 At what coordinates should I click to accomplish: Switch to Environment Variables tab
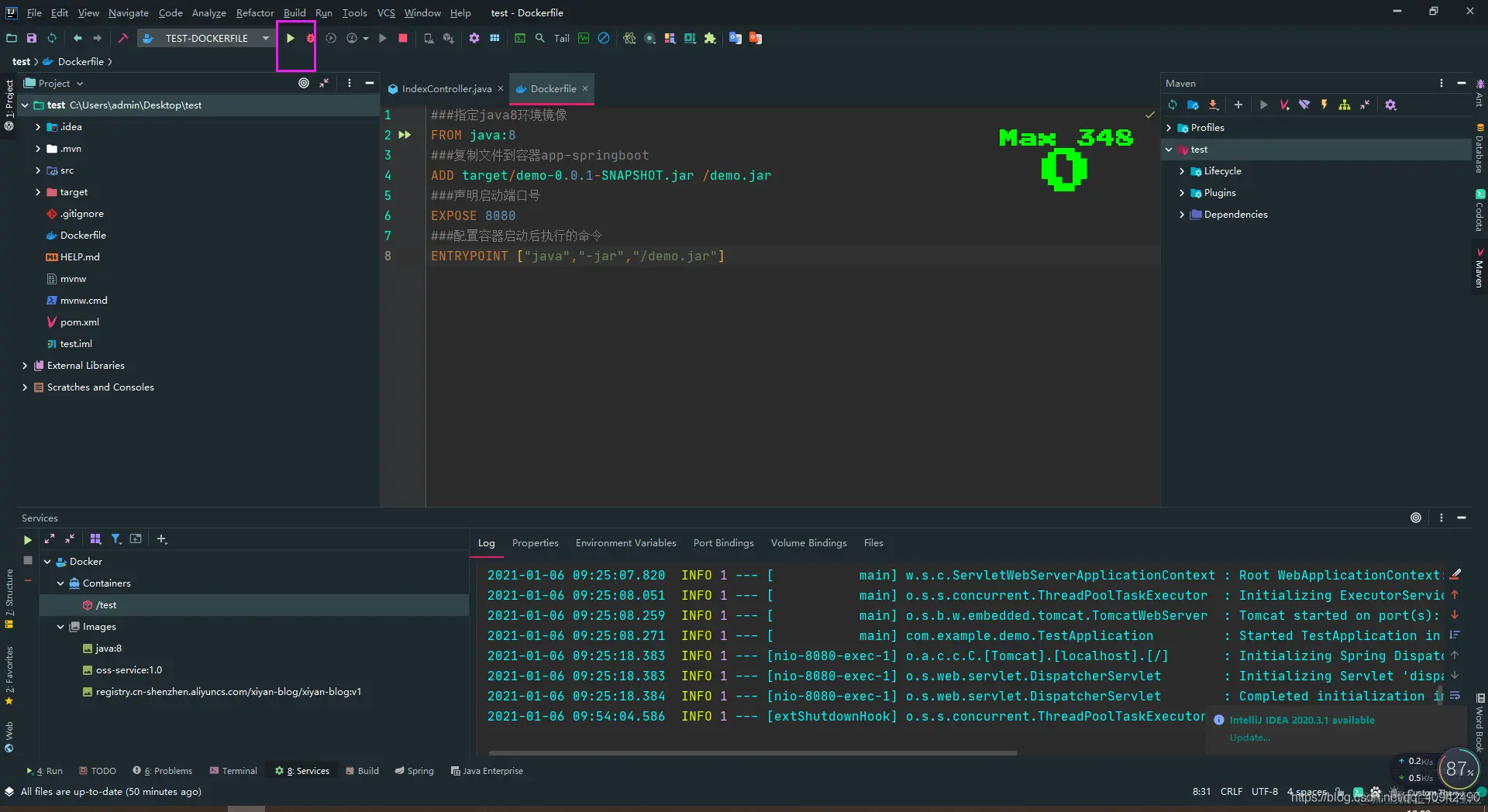[625, 542]
